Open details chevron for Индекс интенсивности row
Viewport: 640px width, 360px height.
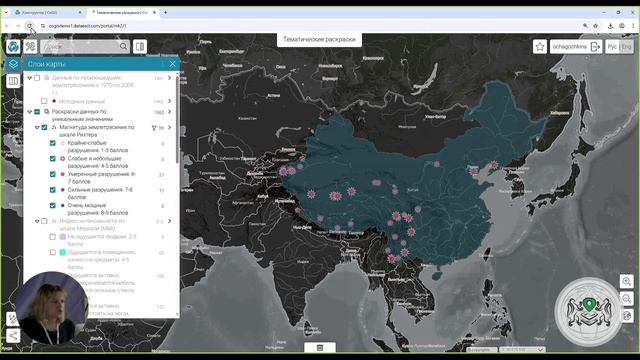pos(169,221)
